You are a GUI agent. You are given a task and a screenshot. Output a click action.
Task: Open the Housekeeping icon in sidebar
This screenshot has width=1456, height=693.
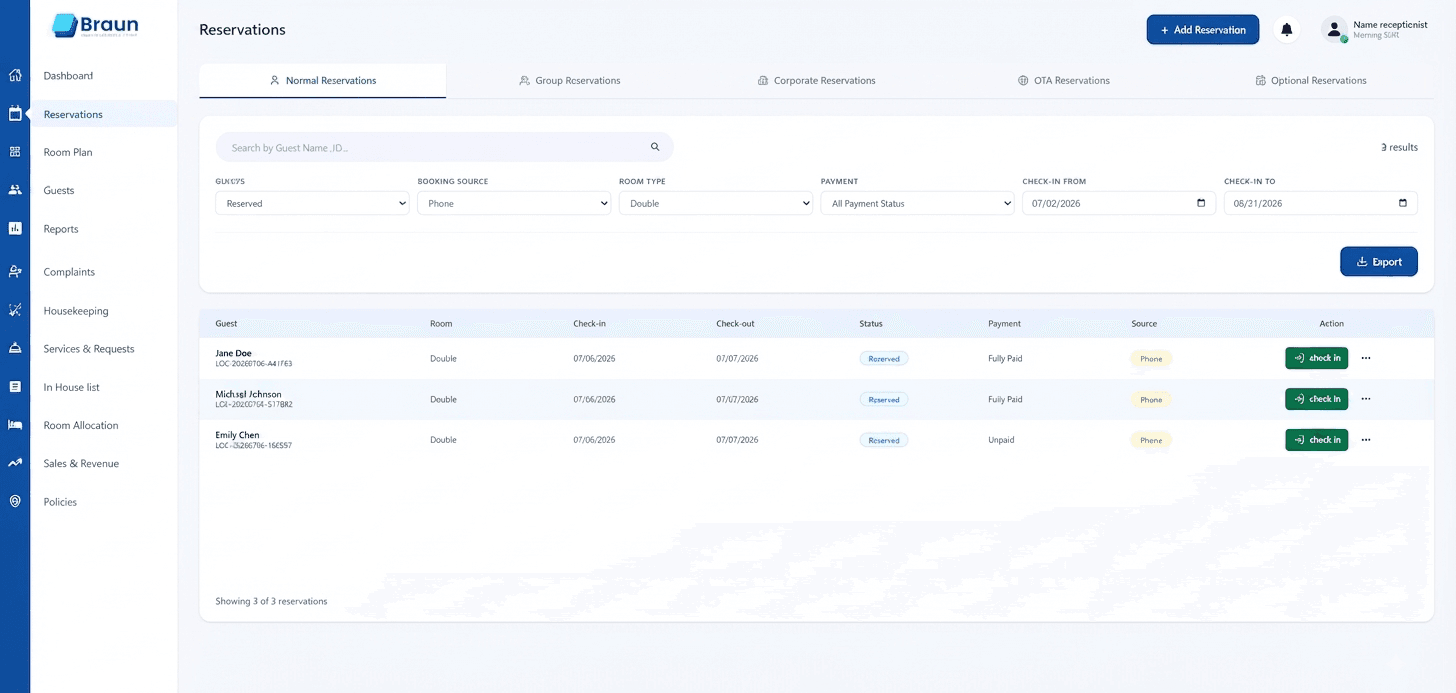15,310
